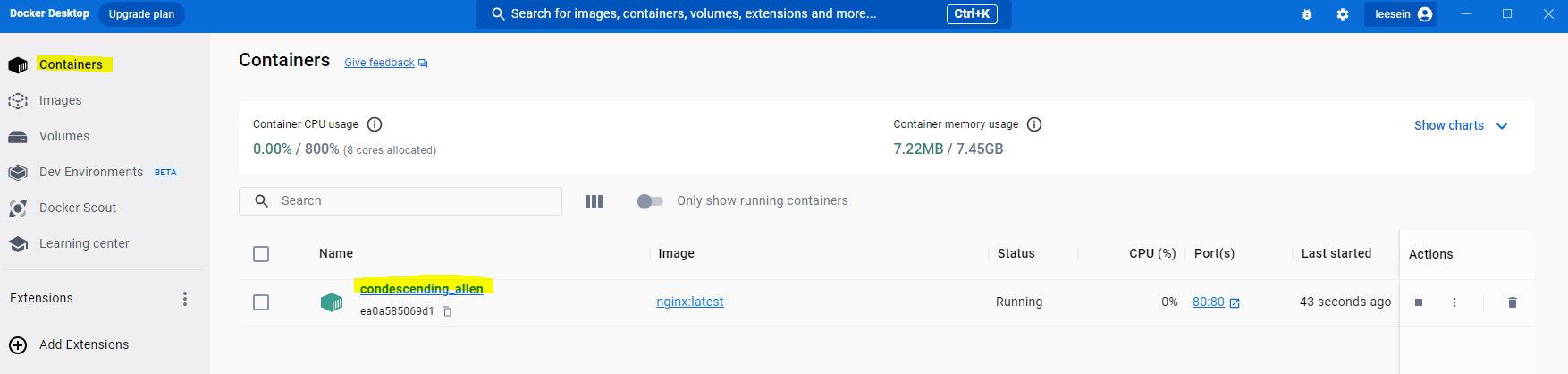Click the Ctrl+K shortcut badge
Viewport: 1568px width, 374px height.
tap(972, 14)
